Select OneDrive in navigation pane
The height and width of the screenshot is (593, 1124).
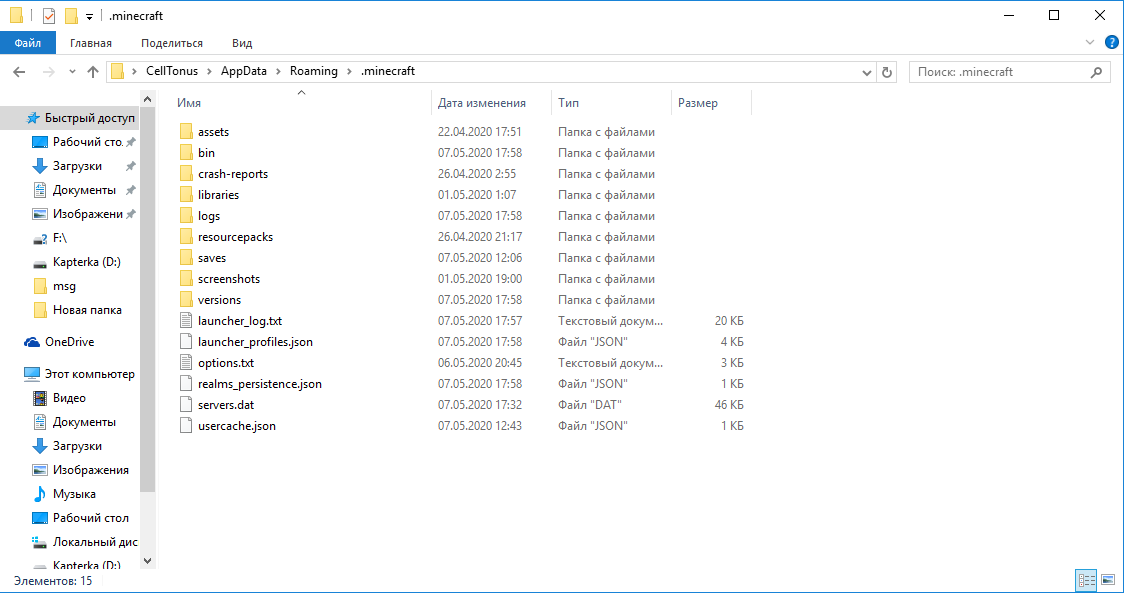[x=59, y=342]
